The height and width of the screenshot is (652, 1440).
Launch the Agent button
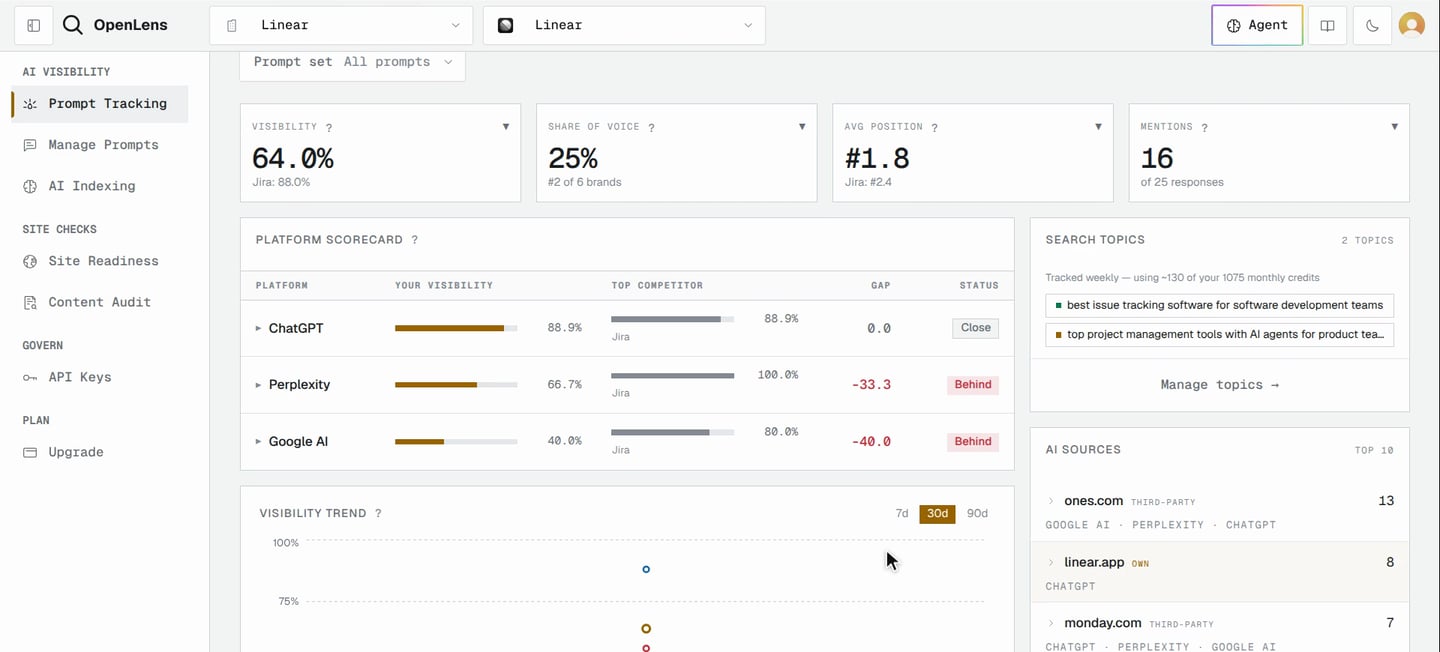click(x=1257, y=26)
